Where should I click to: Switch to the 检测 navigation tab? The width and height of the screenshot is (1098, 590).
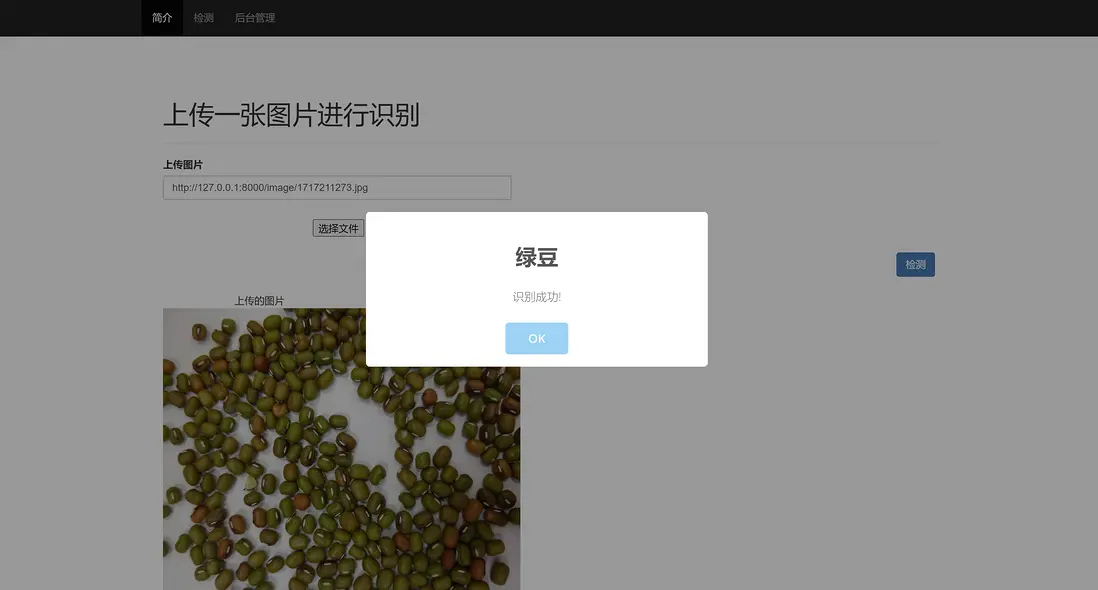coord(203,17)
